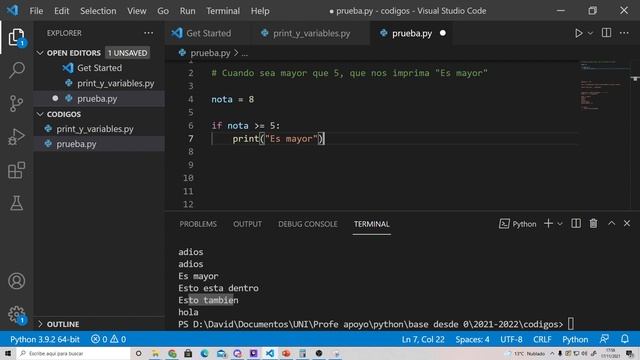Select print_y_variables.py in Open Editors

[x=99, y=83]
